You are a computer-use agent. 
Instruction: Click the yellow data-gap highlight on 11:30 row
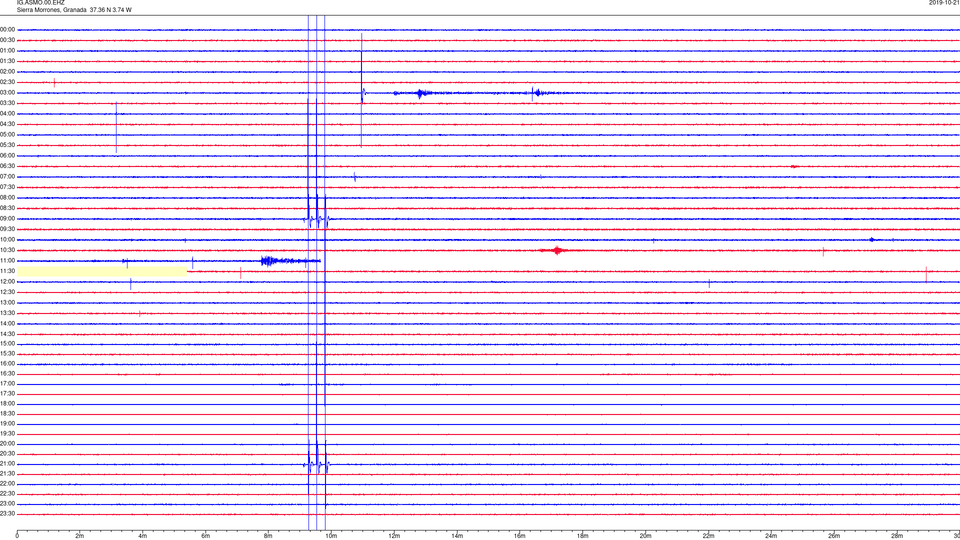[102, 271]
